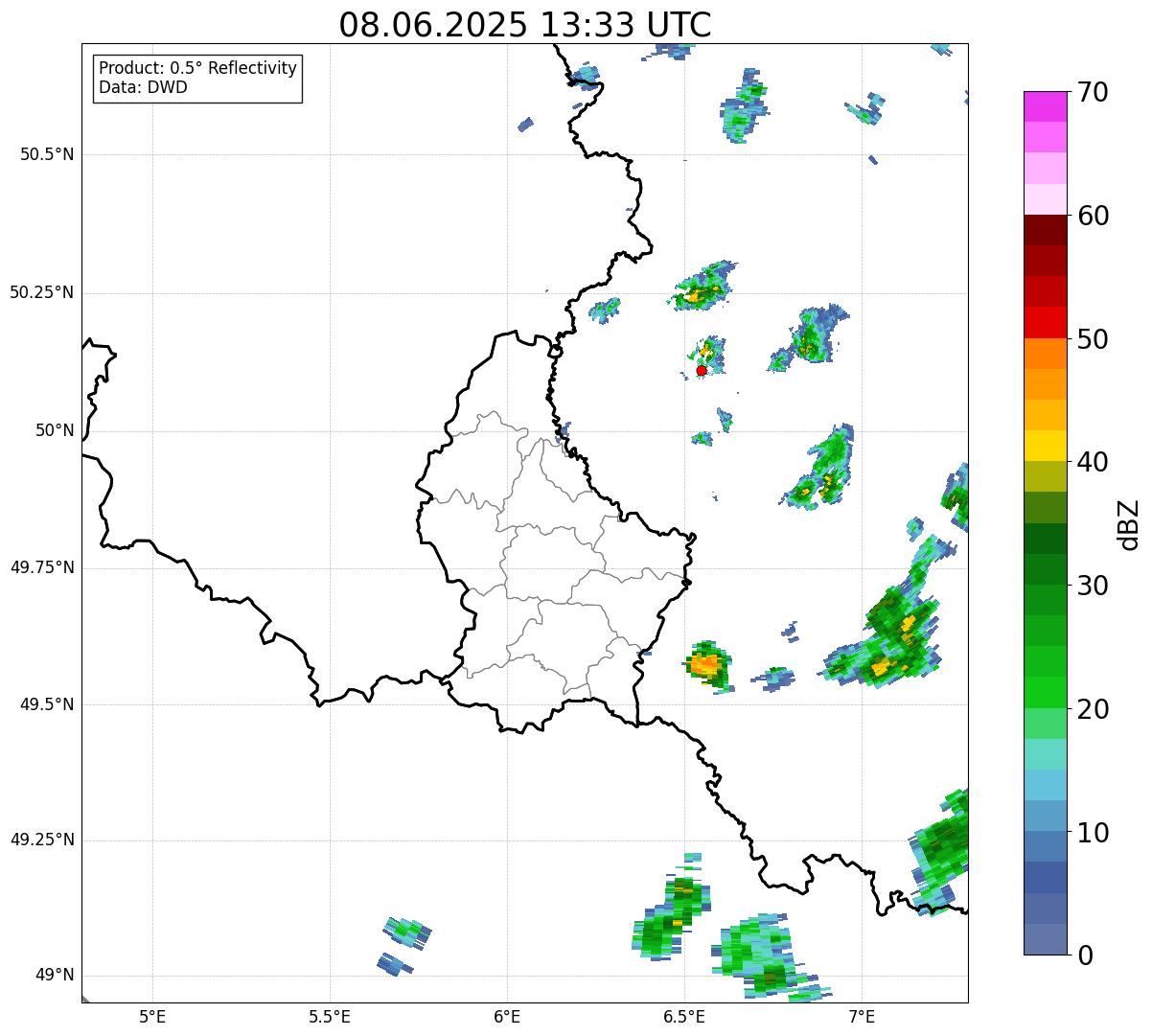Click the dBZ colorbar axis label
The height and width of the screenshot is (1036, 1152).
(x=1129, y=524)
